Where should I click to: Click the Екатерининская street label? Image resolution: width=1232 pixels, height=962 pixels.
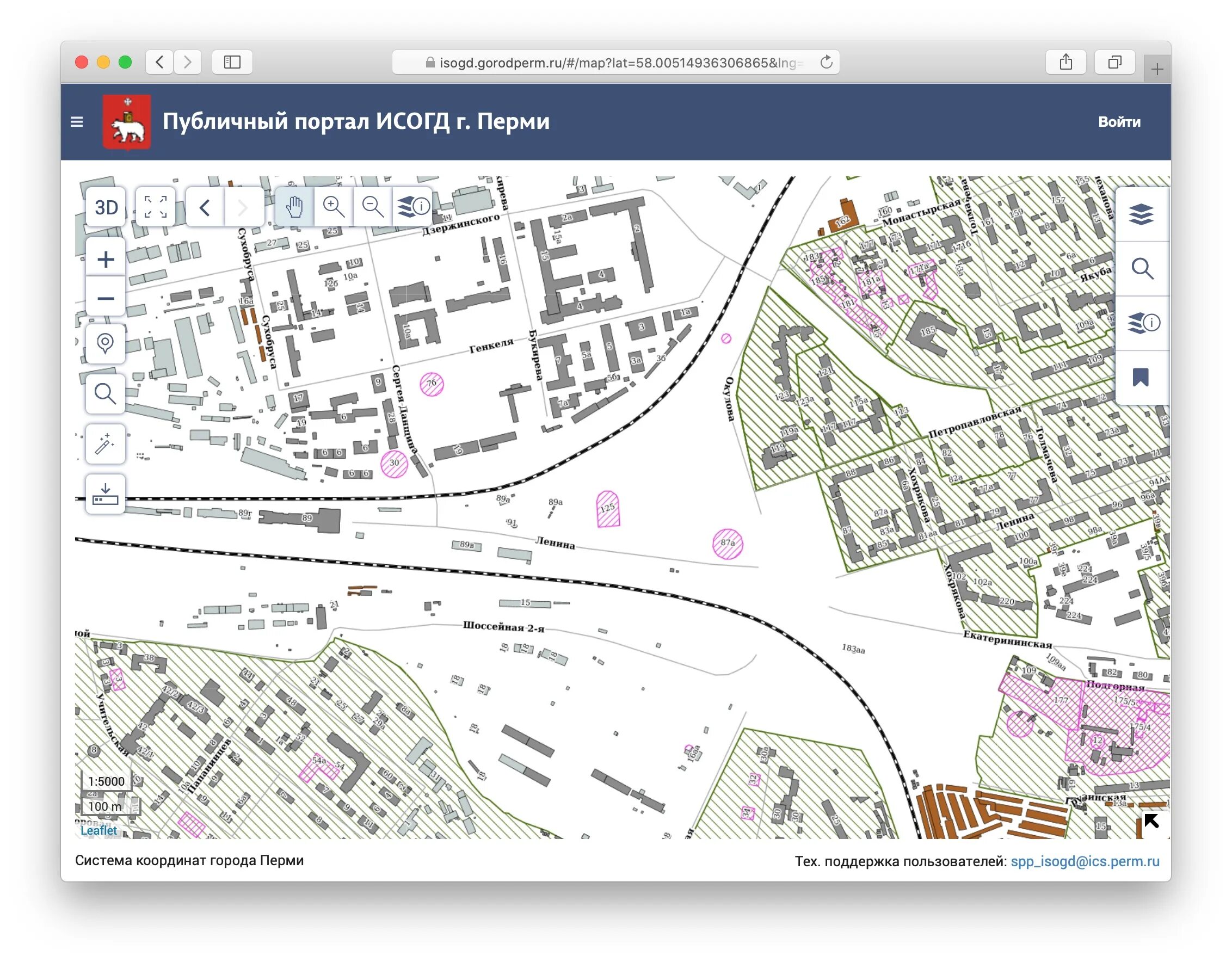tap(1007, 639)
